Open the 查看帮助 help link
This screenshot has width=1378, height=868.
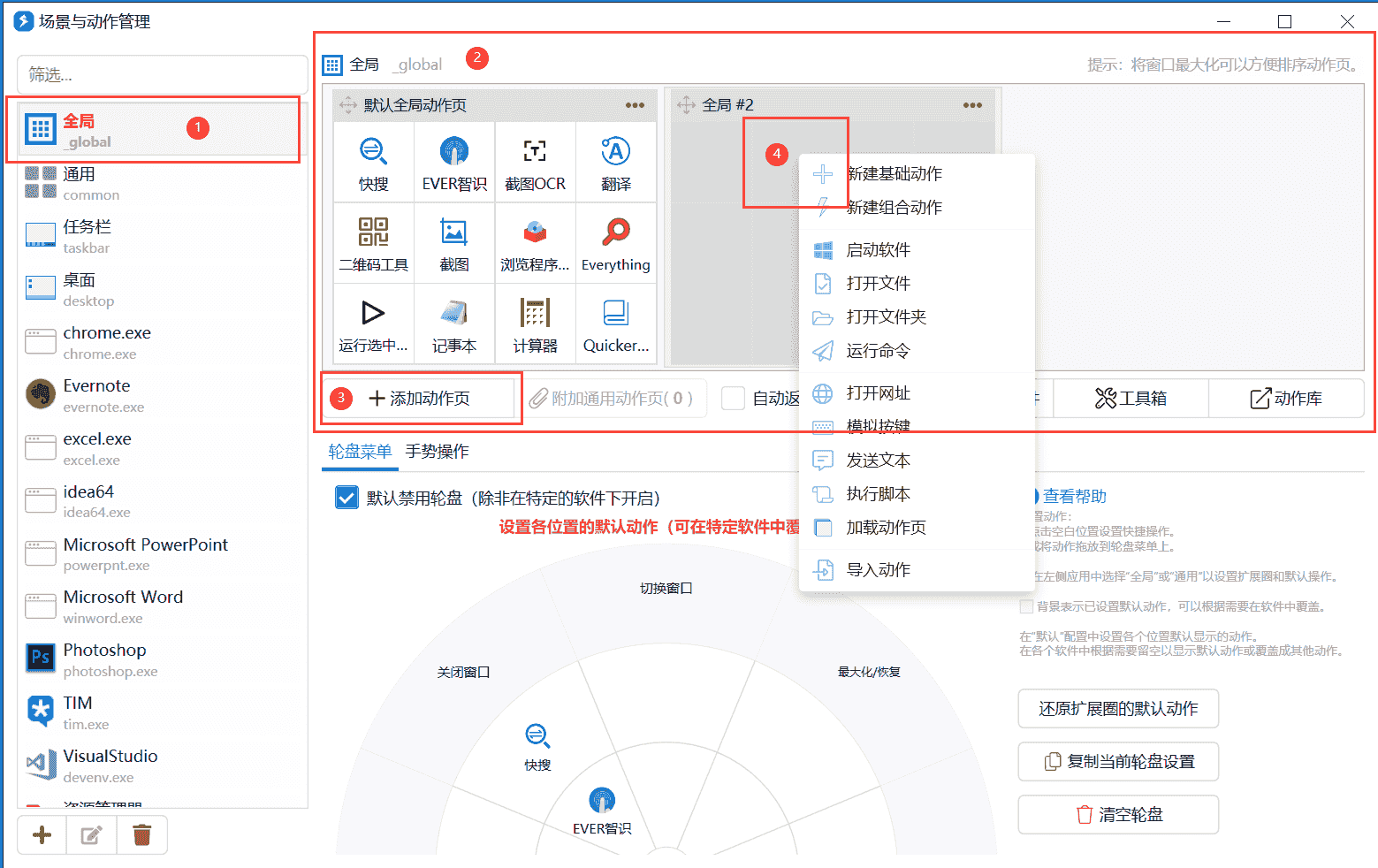pyautogui.click(x=1073, y=497)
